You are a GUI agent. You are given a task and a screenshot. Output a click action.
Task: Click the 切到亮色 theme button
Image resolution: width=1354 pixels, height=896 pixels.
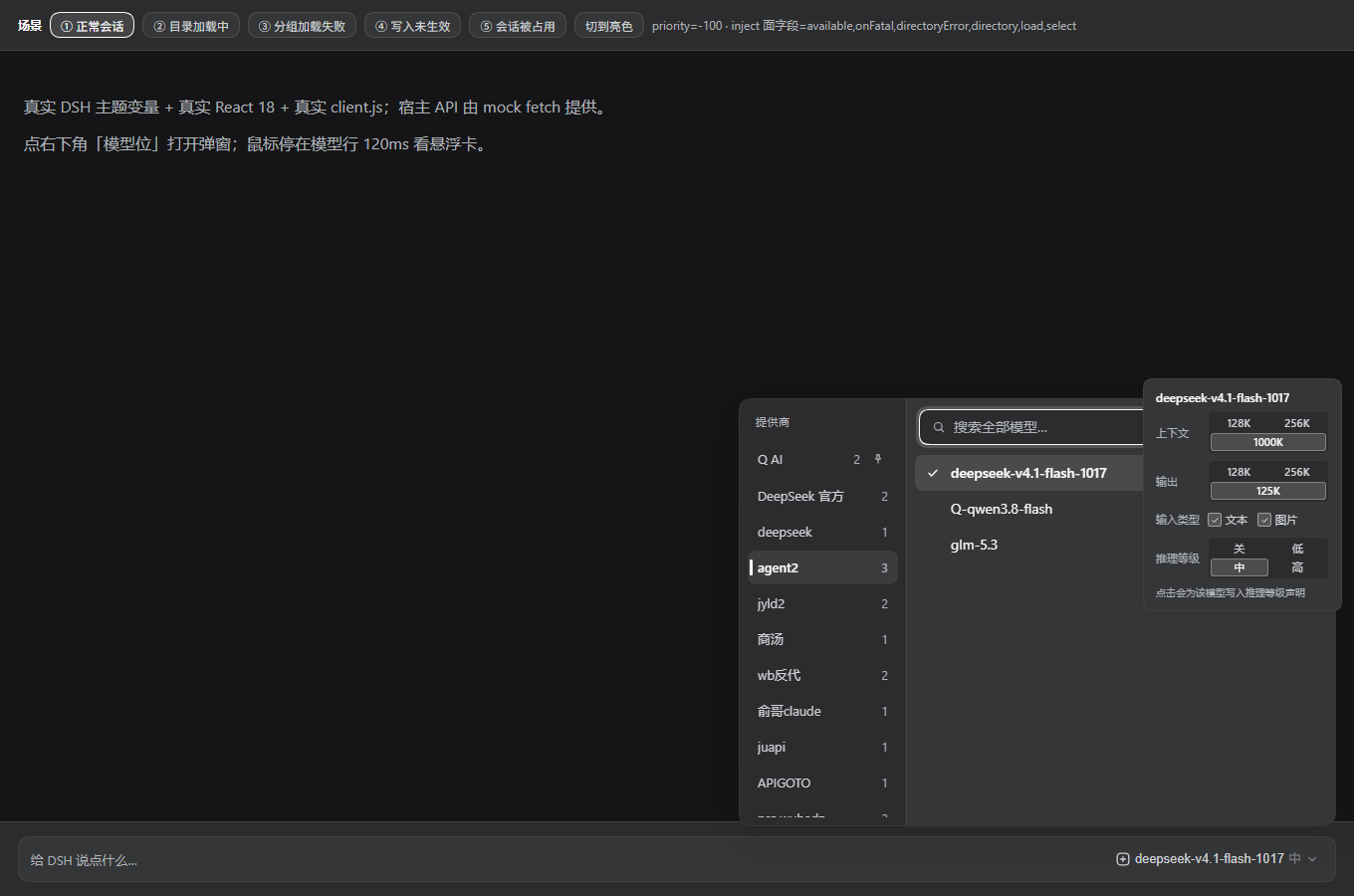609,26
